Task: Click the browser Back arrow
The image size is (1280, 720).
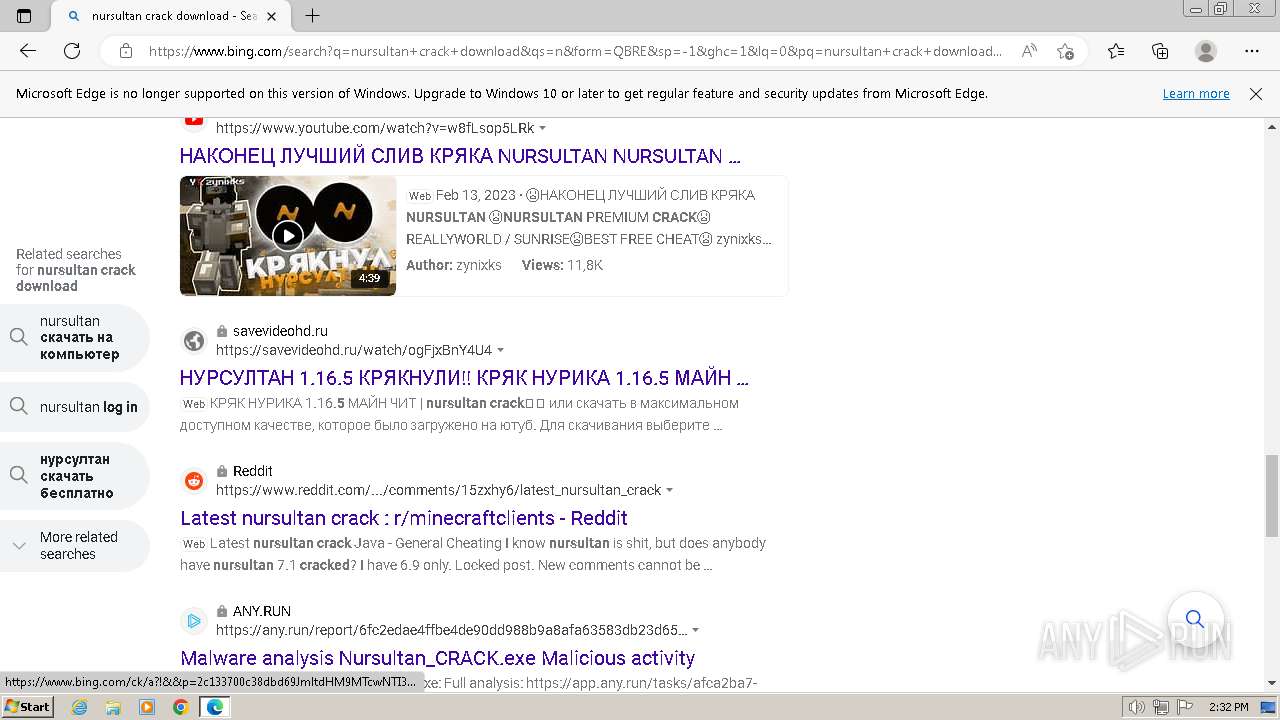Action: (x=28, y=51)
